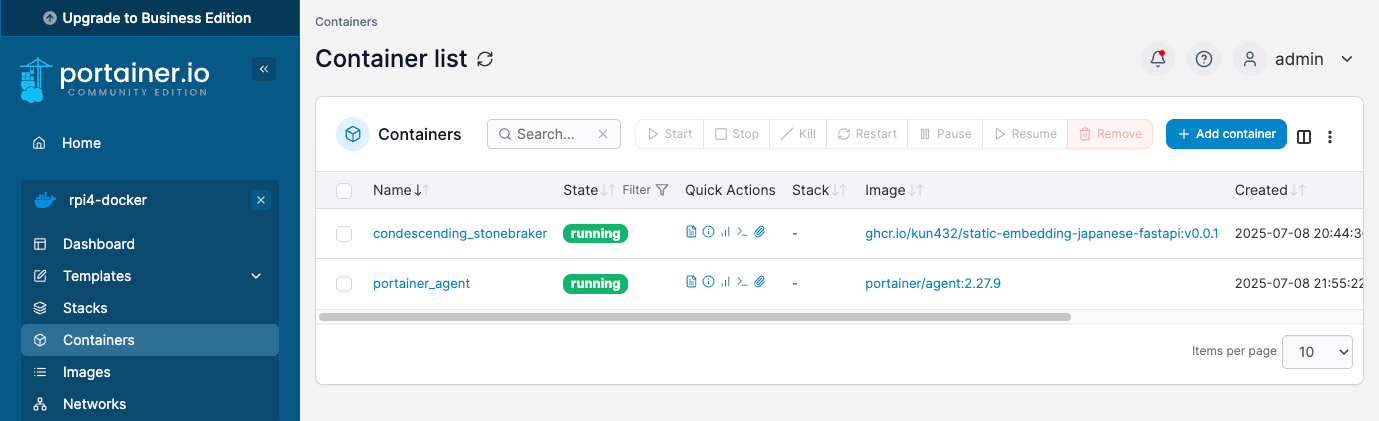This screenshot has width=1379, height=421.
Task: Close the rpi4-docker environment with X
Action: tap(261, 200)
